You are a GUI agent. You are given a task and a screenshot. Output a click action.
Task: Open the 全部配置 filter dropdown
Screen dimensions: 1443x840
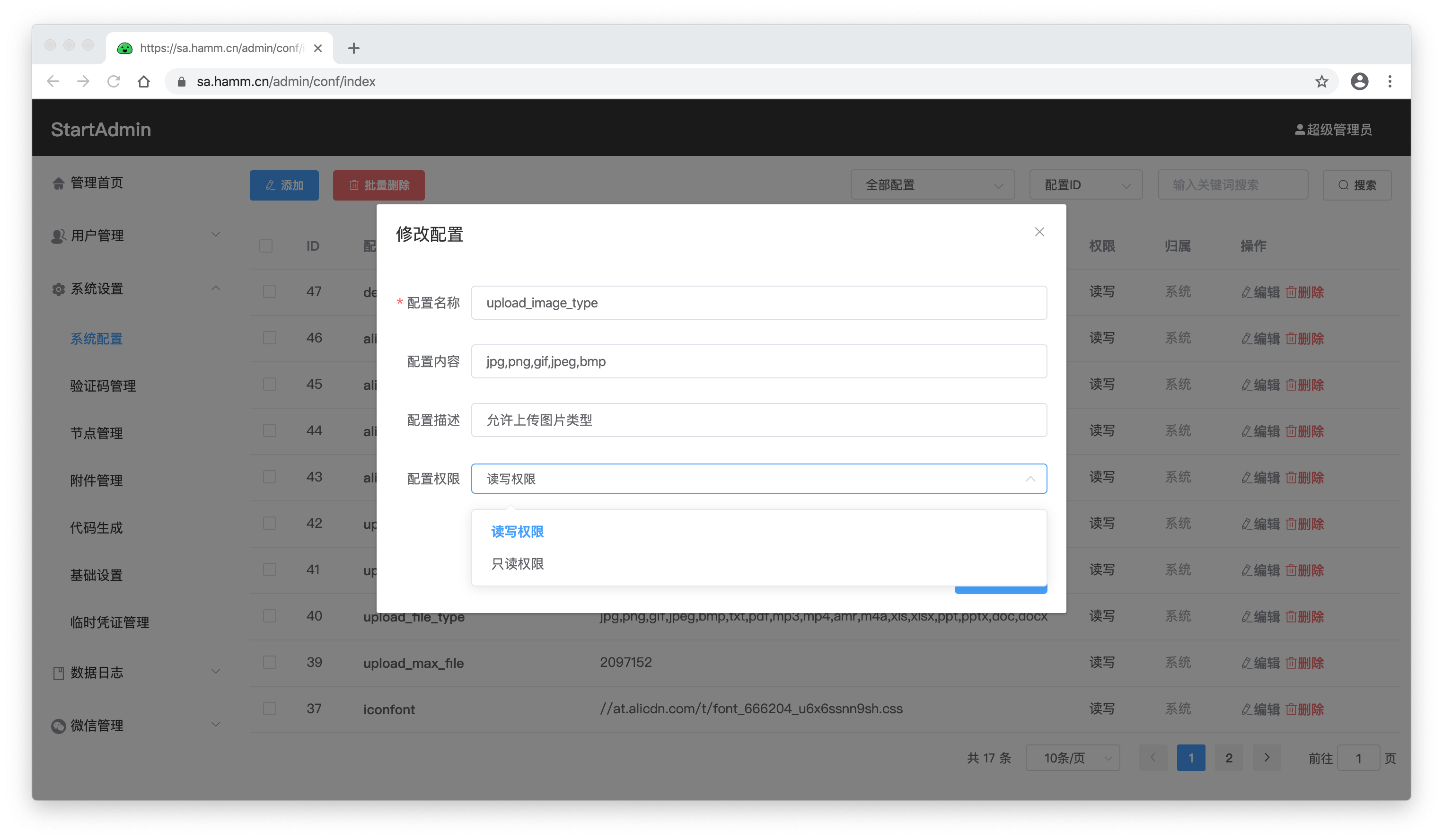(x=933, y=185)
